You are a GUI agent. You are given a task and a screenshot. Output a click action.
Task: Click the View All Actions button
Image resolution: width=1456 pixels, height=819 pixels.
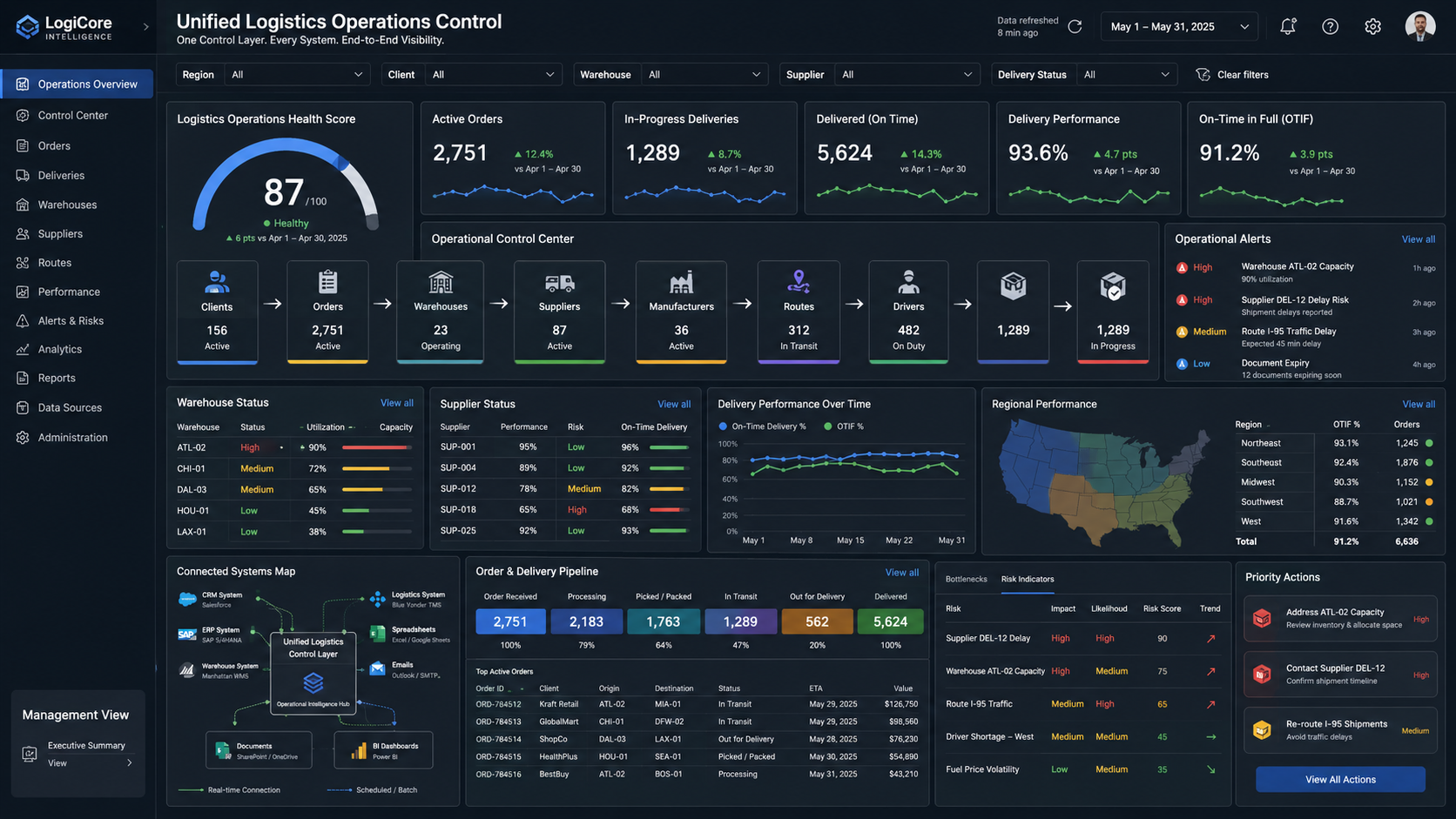click(x=1340, y=780)
